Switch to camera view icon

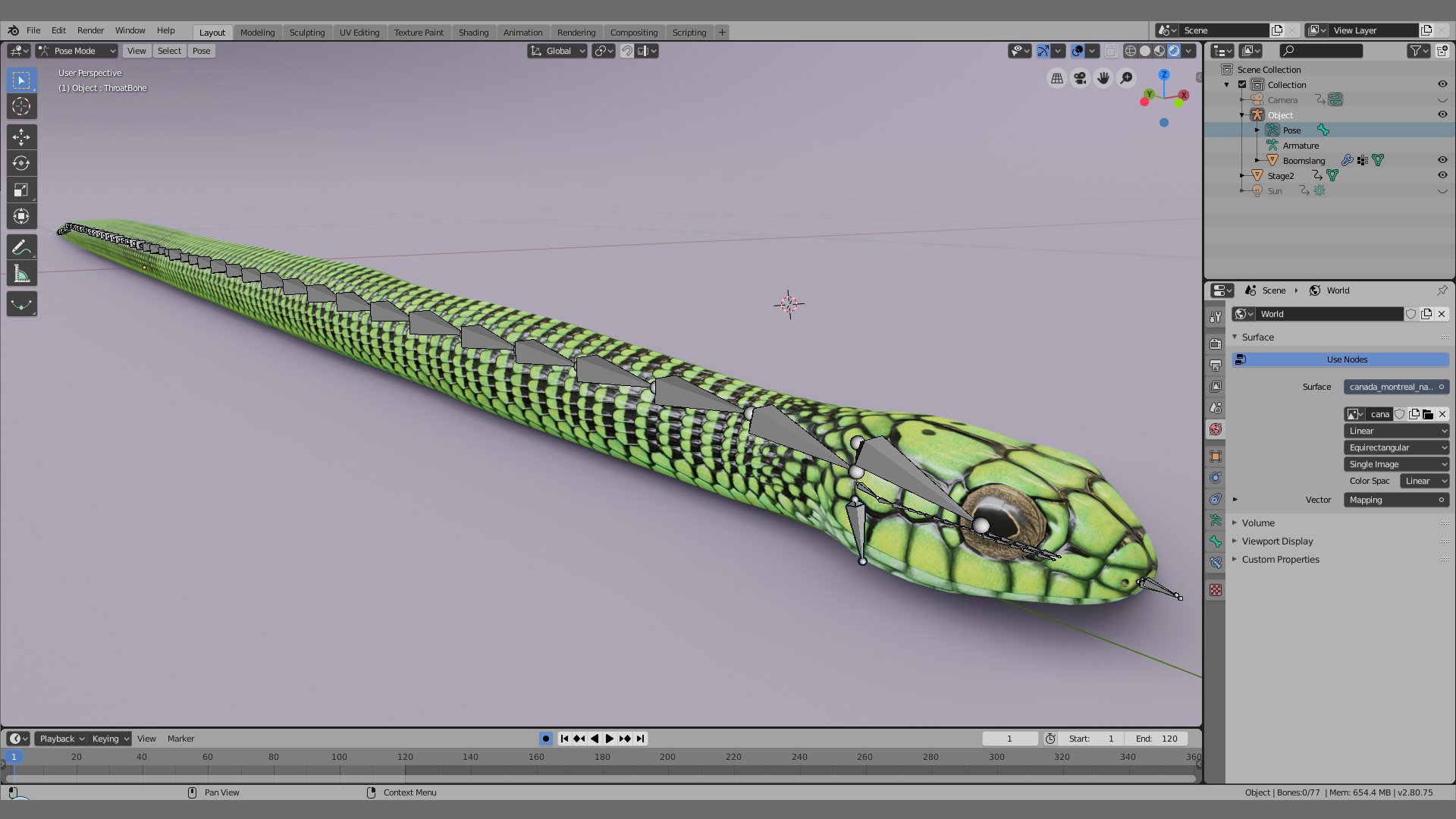coord(1080,78)
